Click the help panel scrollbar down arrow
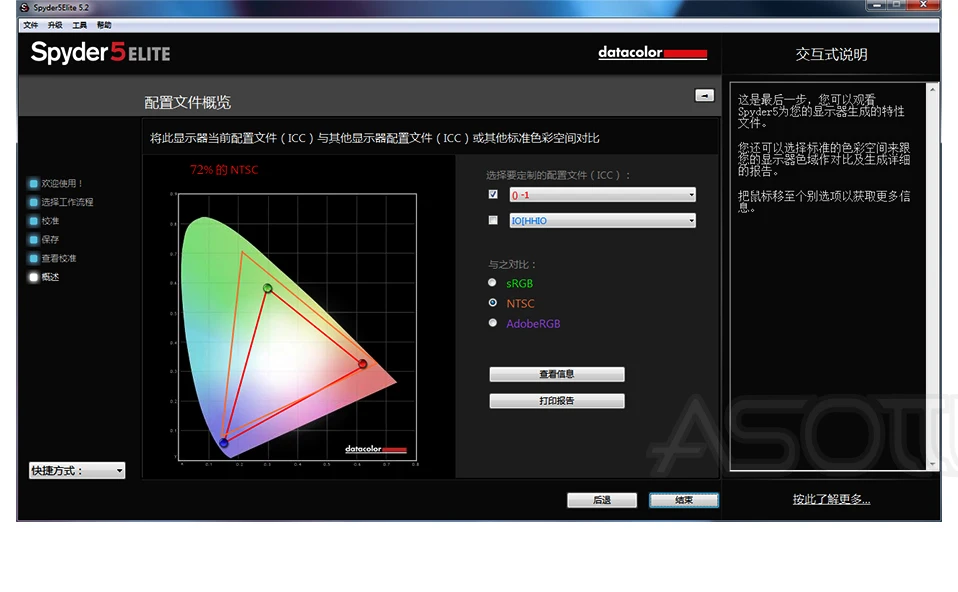The height and width of the screenshot is (592, 958). pyautogui.click(x=932, y=464)
